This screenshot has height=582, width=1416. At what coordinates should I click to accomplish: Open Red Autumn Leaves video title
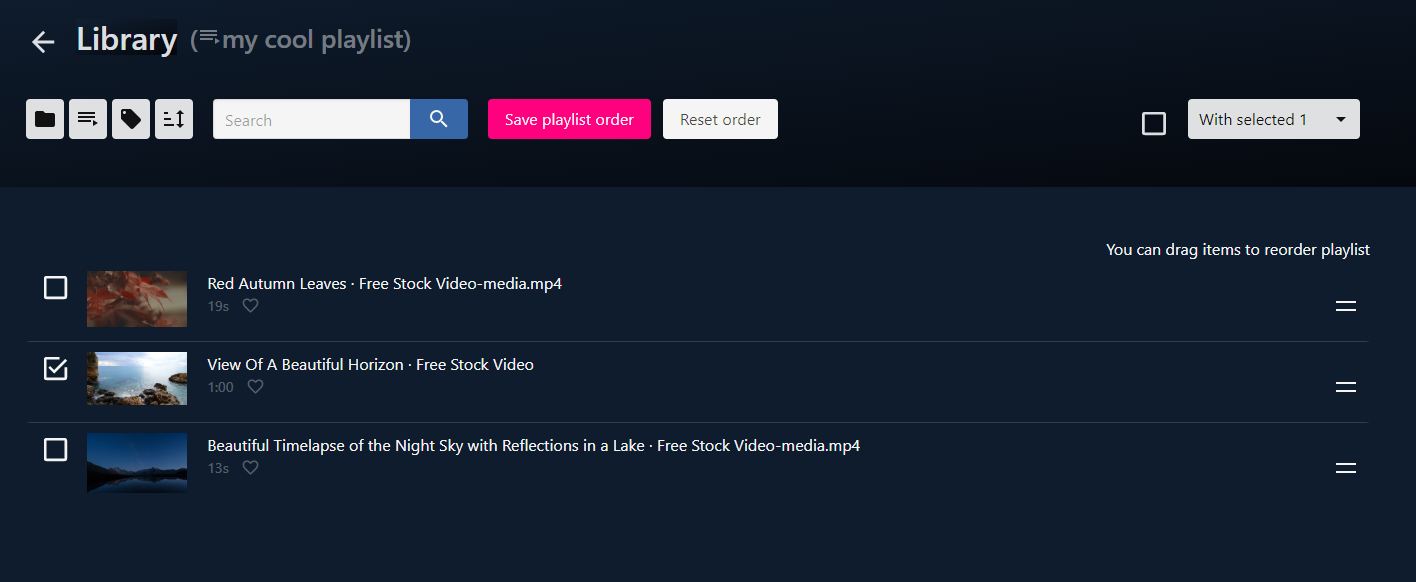[385, 283]
